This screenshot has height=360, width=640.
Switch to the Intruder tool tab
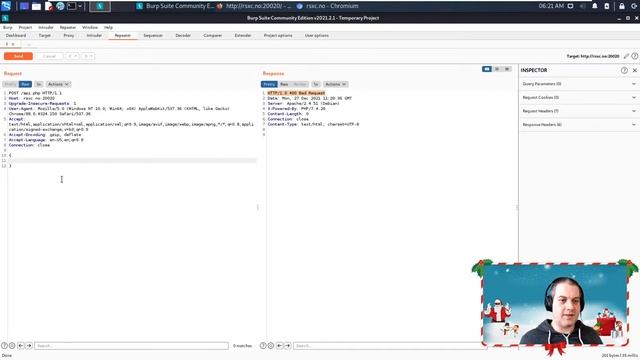(x=94, y=36)
